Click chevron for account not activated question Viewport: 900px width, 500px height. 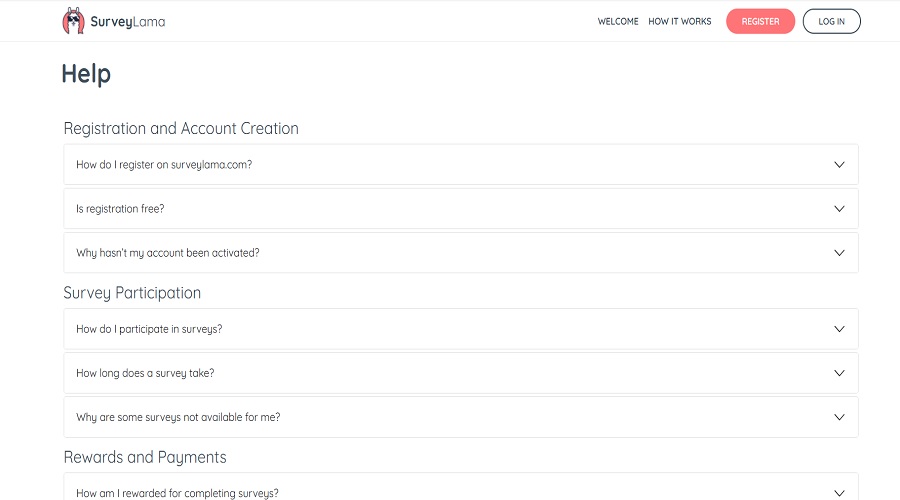click(839, 253)
